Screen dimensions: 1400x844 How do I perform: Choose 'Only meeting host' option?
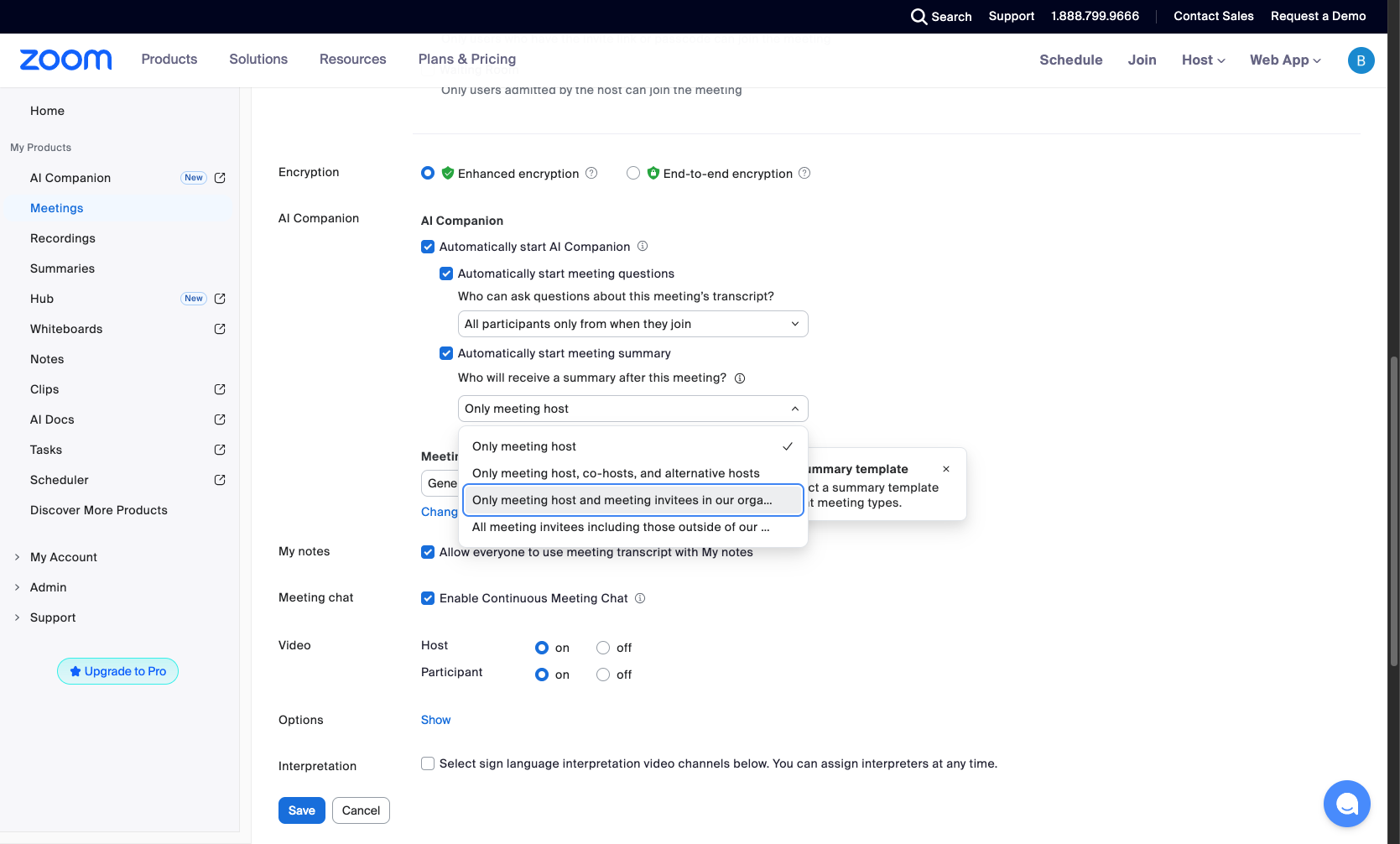pos(633,446)
